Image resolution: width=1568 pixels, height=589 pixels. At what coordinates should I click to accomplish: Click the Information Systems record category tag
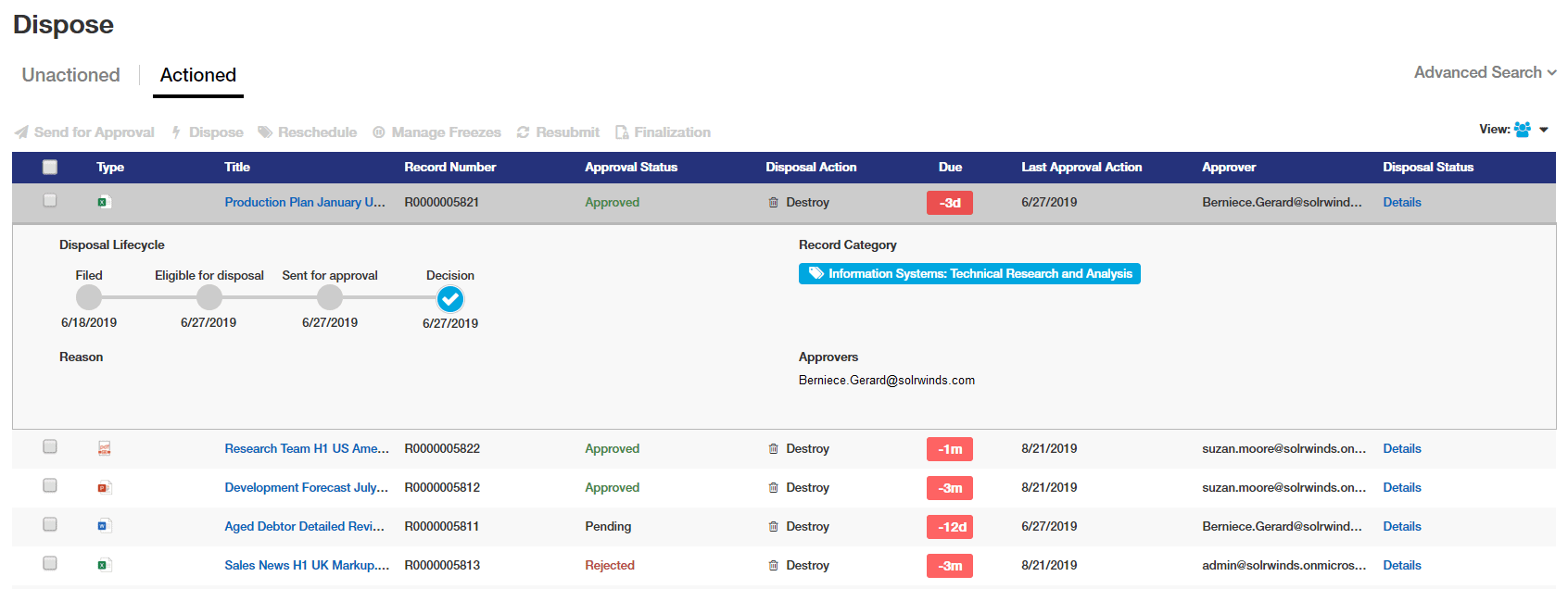pyautogui.click(x=969, y=274)
